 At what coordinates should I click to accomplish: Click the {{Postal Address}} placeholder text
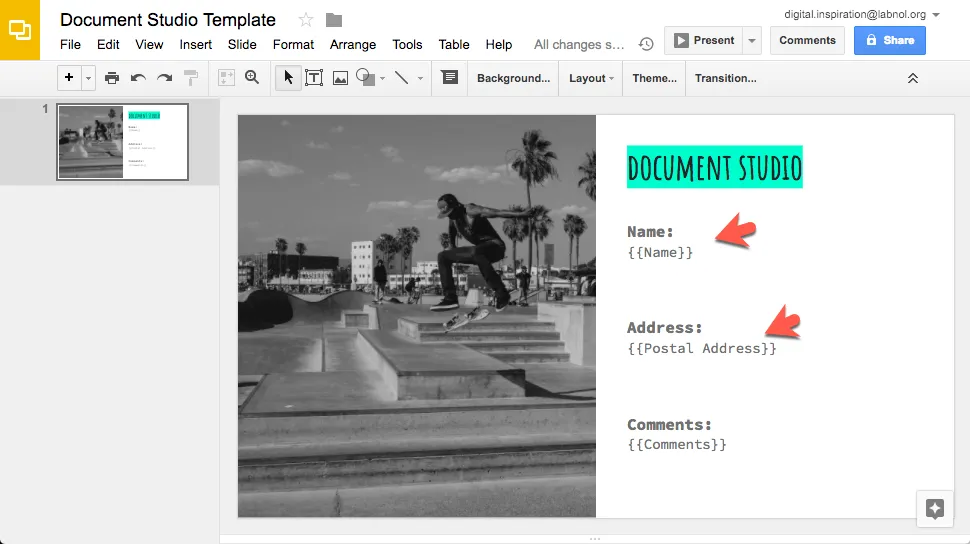[x=702, y=348]
